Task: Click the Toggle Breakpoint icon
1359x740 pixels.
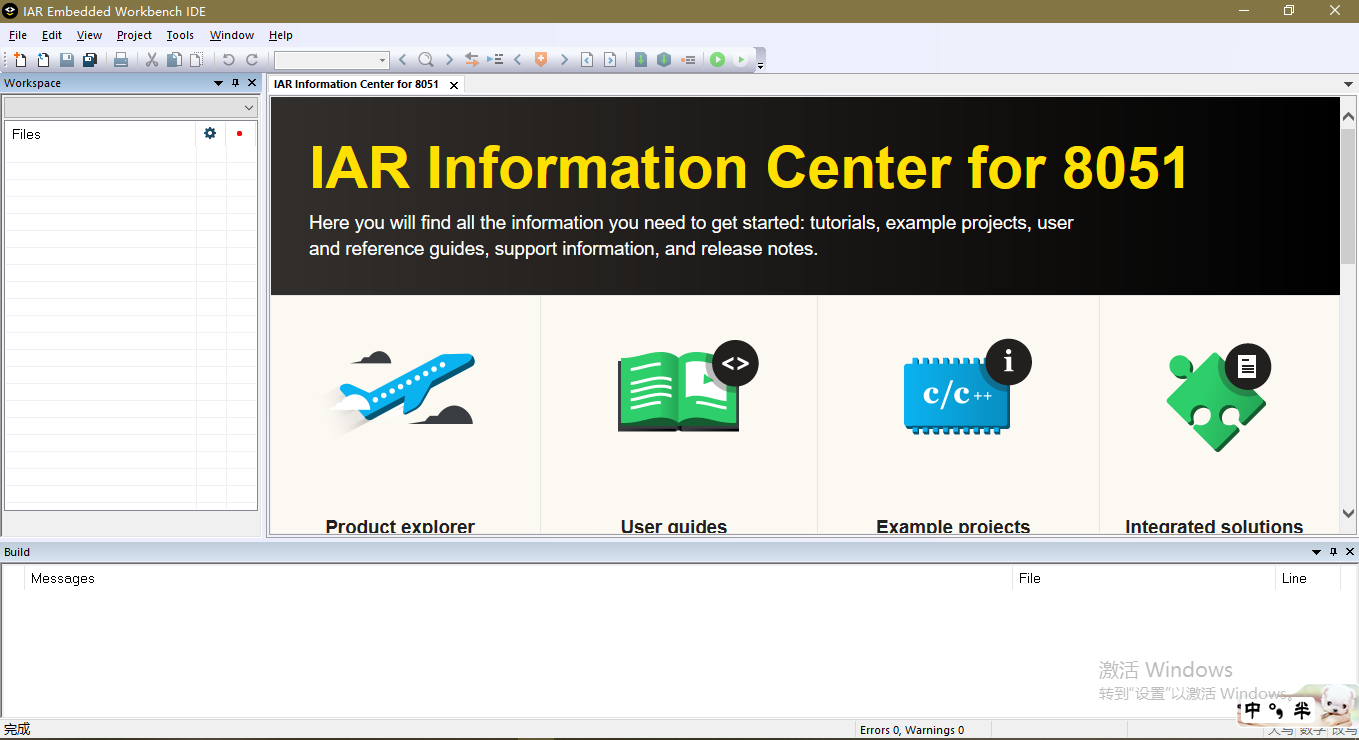Action: coord(688,60)
